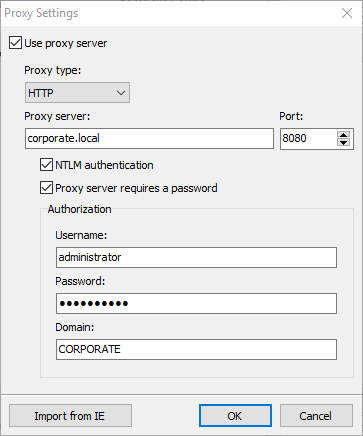Click the NTLM authentication label text
The width and height of the screenshot is (363, 436).
[104, 165]
